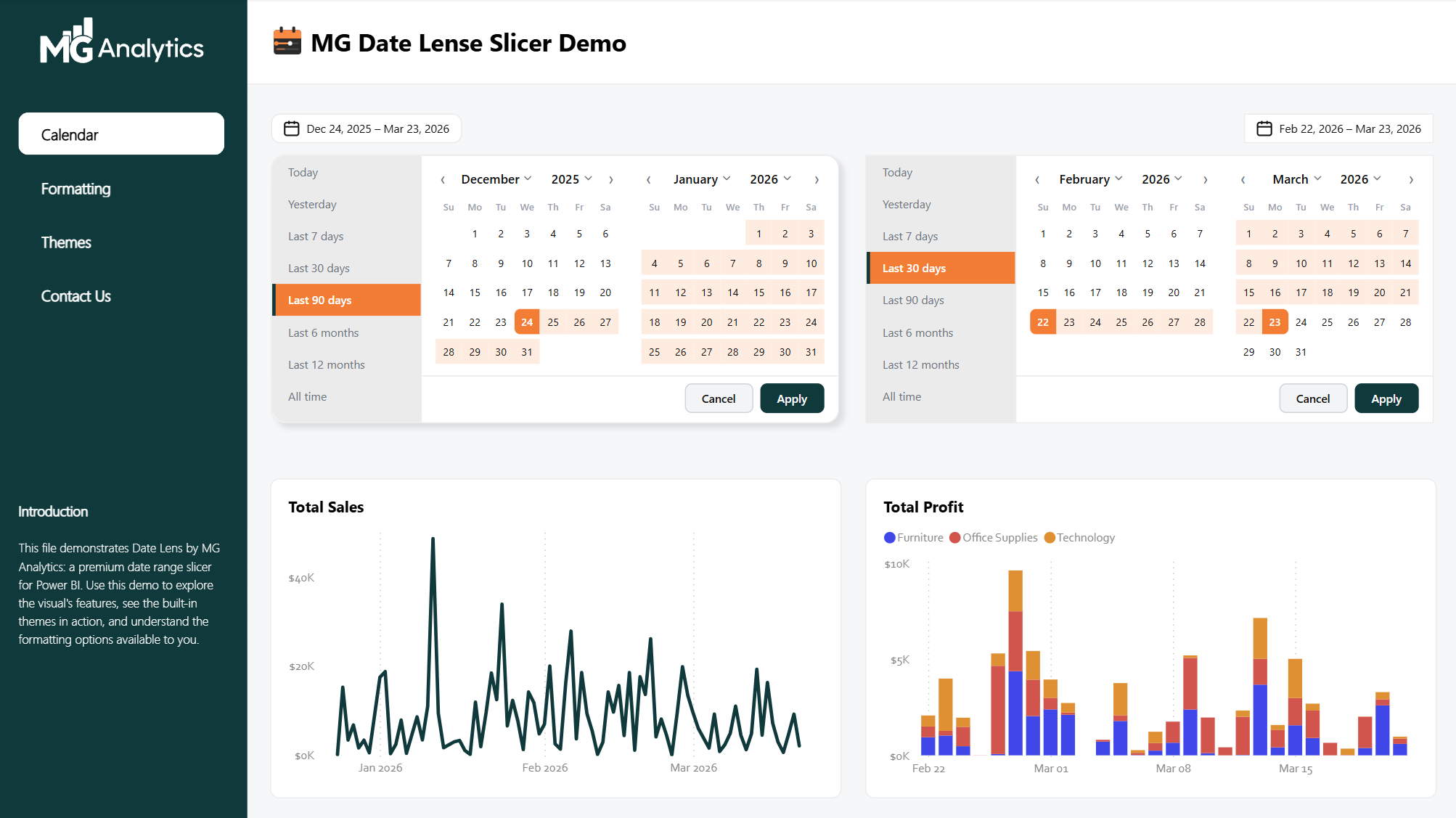Click Cancel in the right date slicer
Screen dimensions: 1456x818
pyautogui.click(x=1312, y=398)
